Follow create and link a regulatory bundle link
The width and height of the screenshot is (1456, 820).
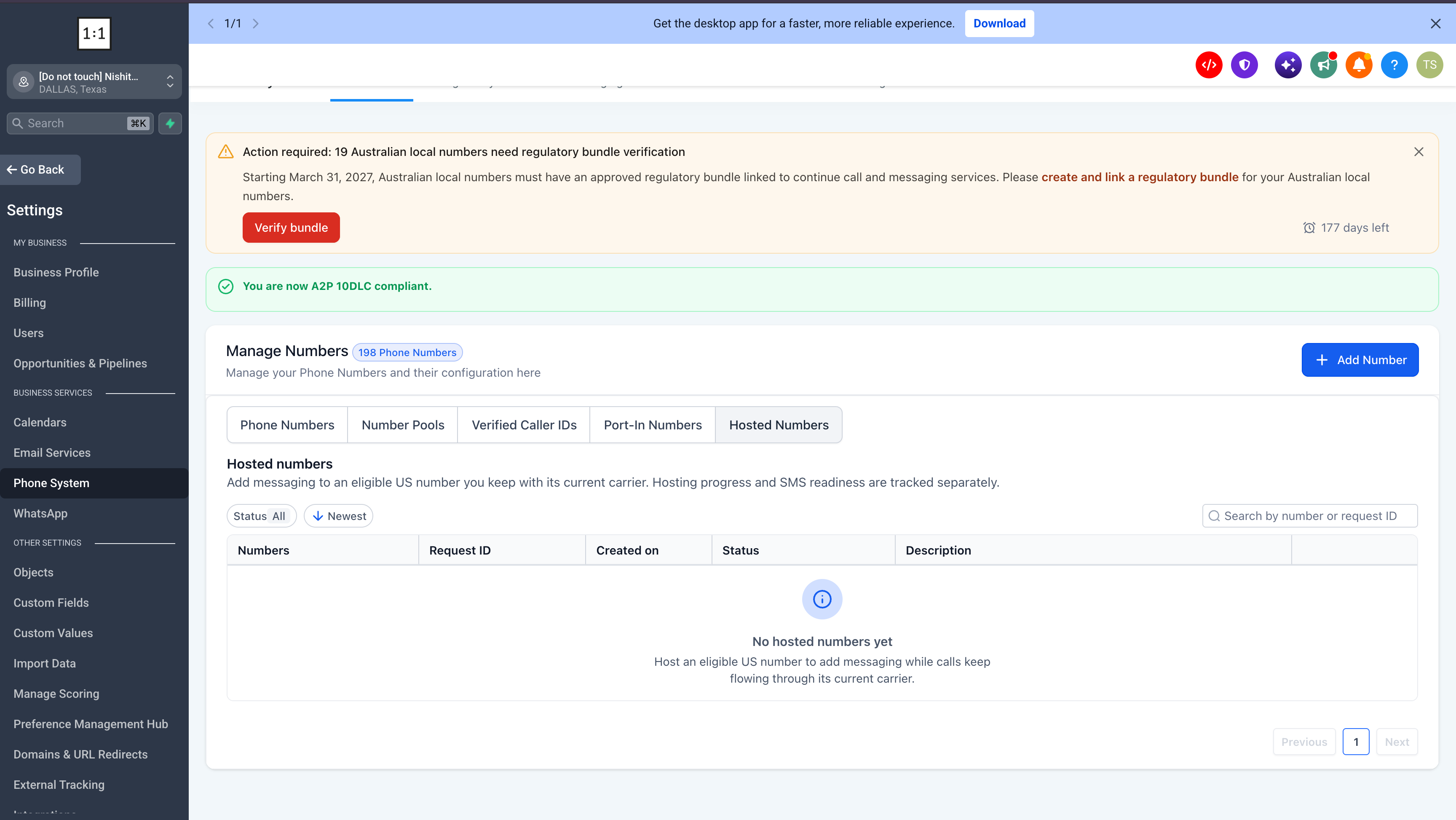[x=1140, y=177]
